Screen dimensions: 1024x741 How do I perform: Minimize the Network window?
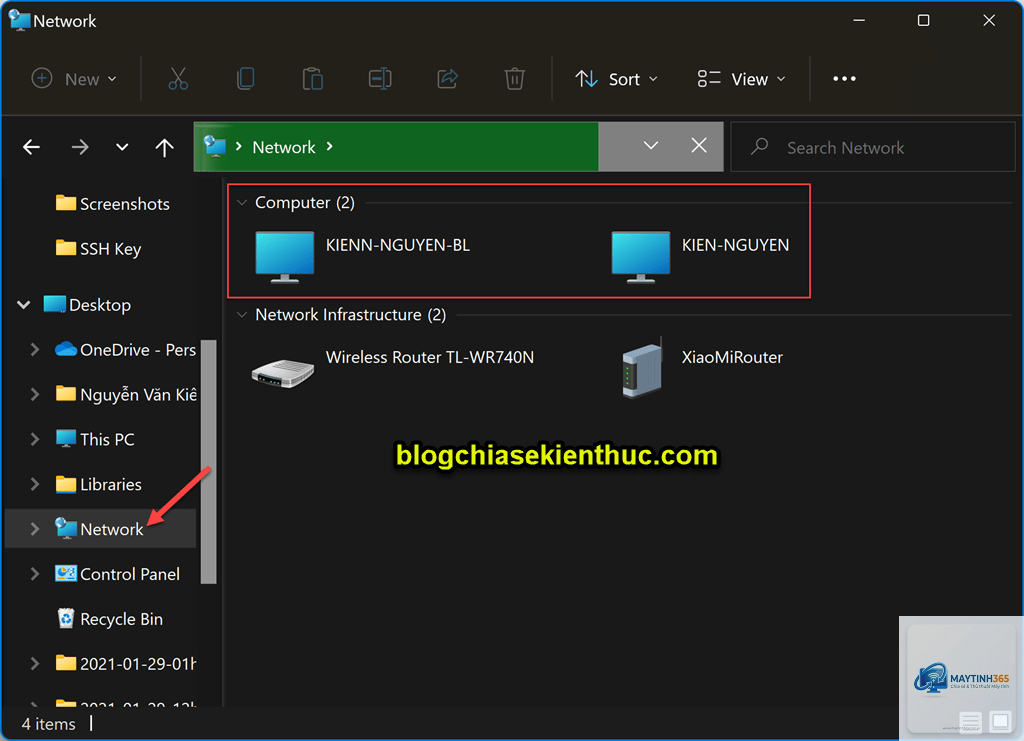pyautogui.click(x=859, y=20)
